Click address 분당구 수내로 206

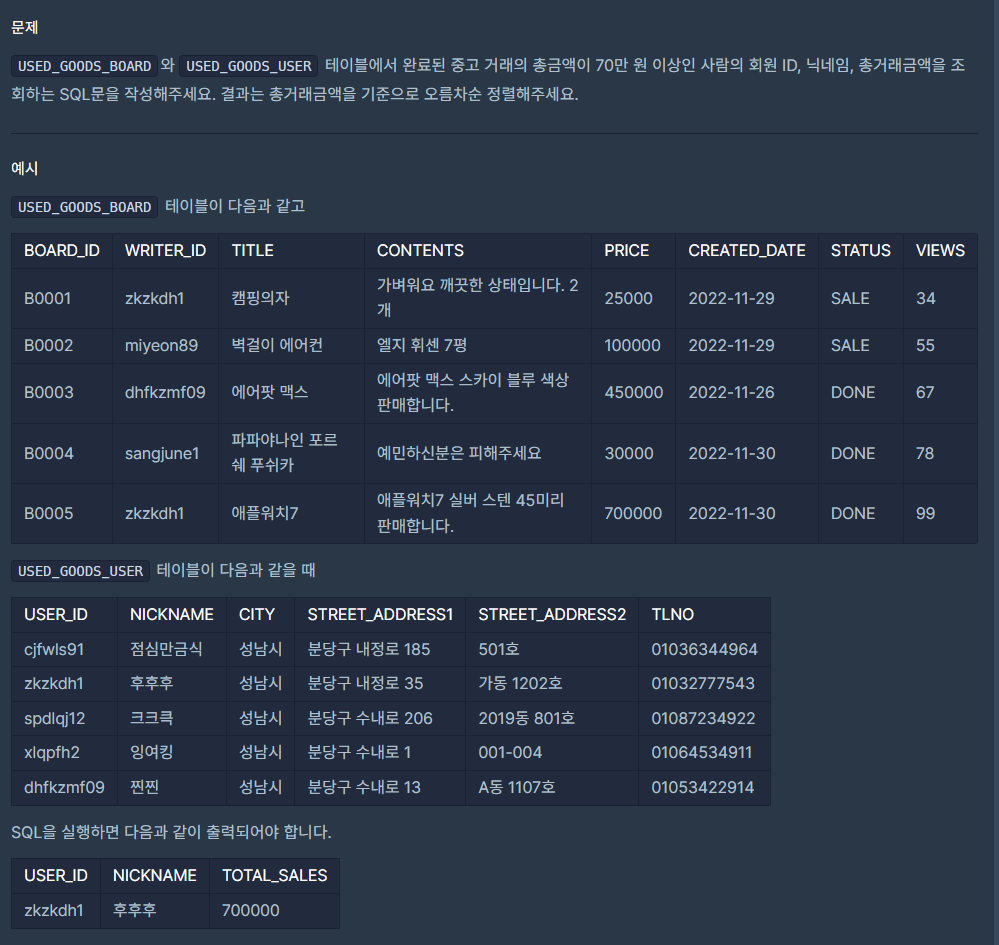pyautogui.click(x=370, y=718)
